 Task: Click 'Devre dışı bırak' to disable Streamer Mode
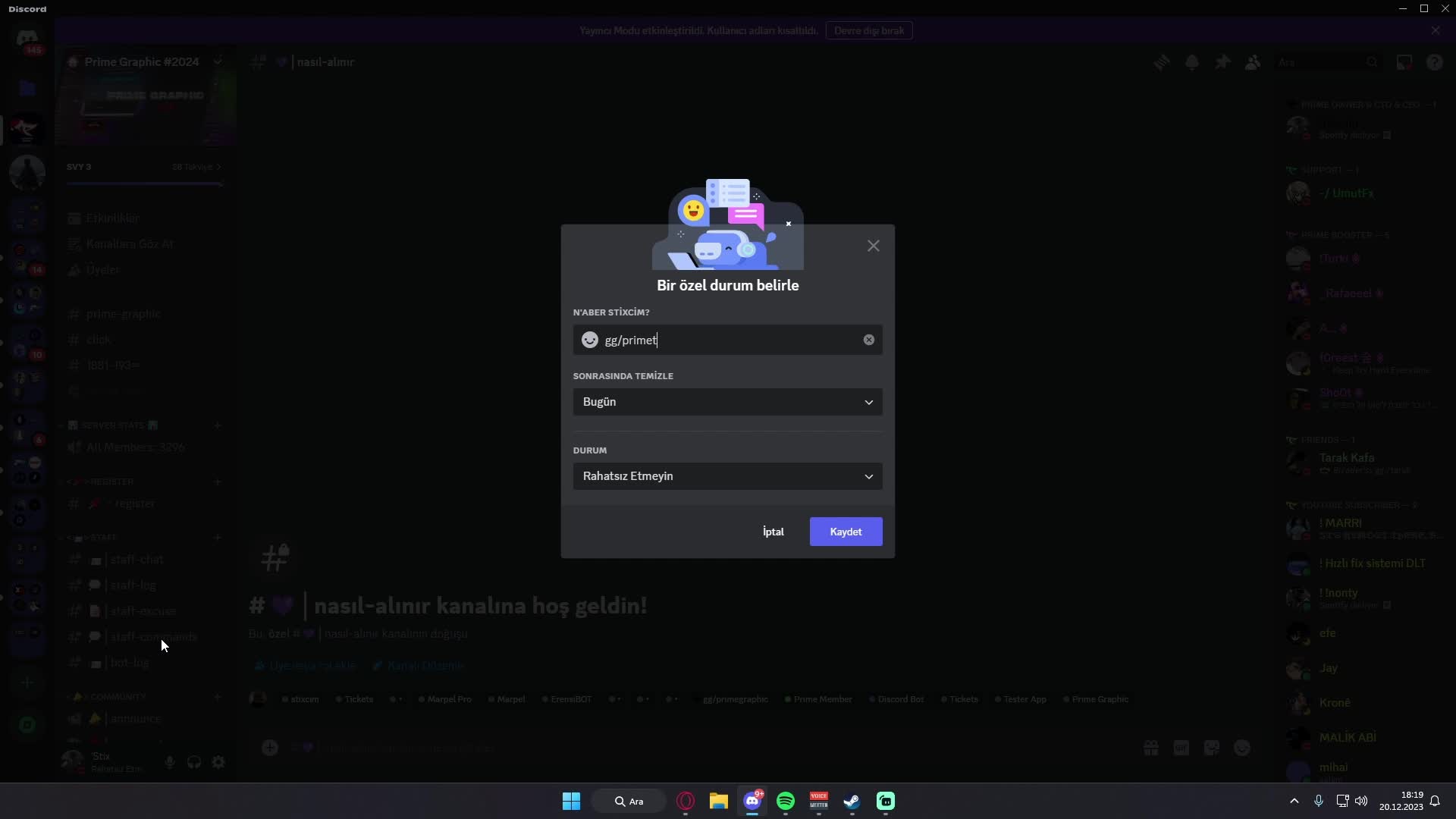pyautogui.click(x=868, y=30)
